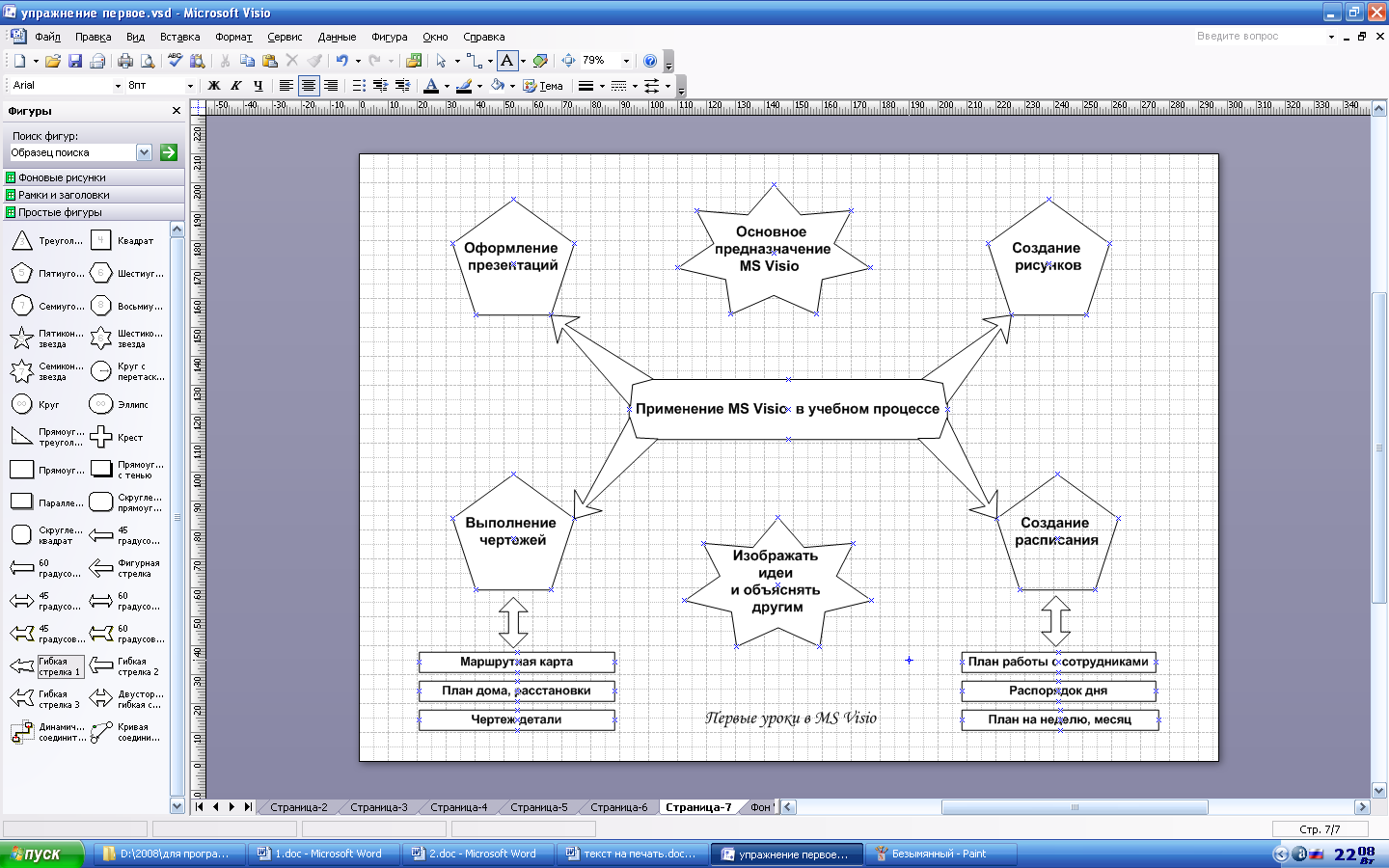The width and height of the screenshot is (1389, 868).
Task: Toggle Italic (К) formatting
Action: 236,86
